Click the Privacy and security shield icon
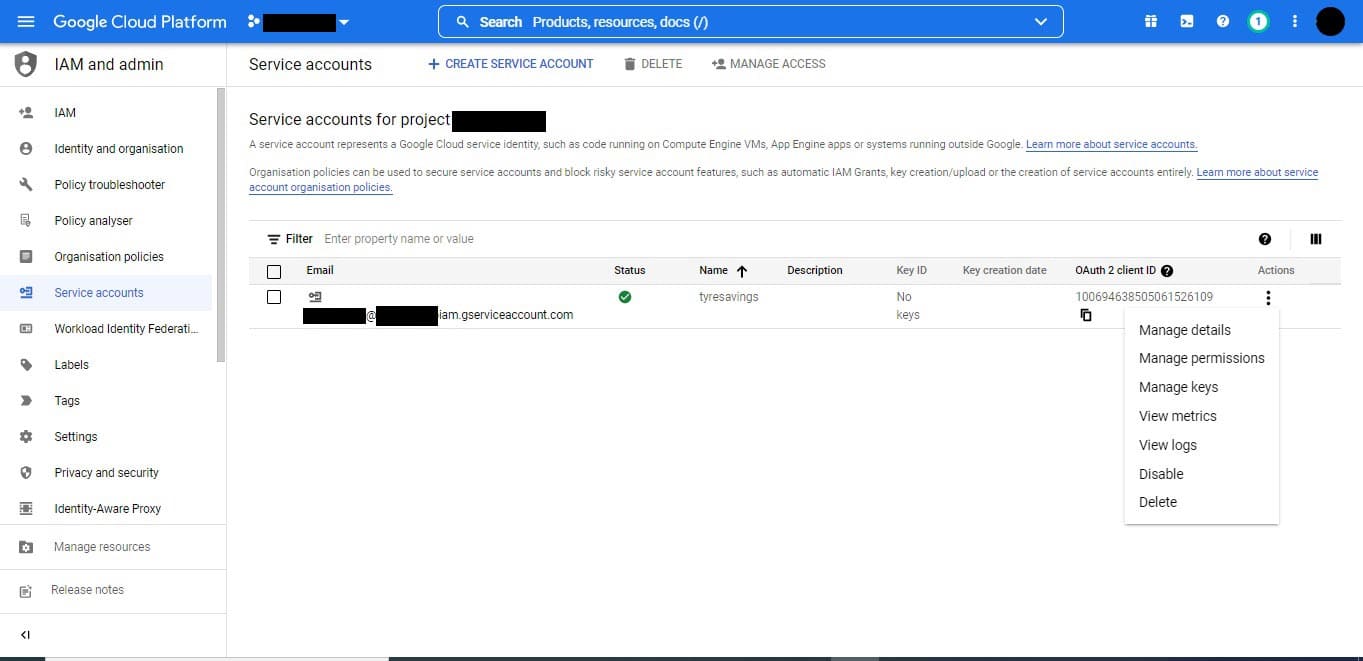 [26, 473]
